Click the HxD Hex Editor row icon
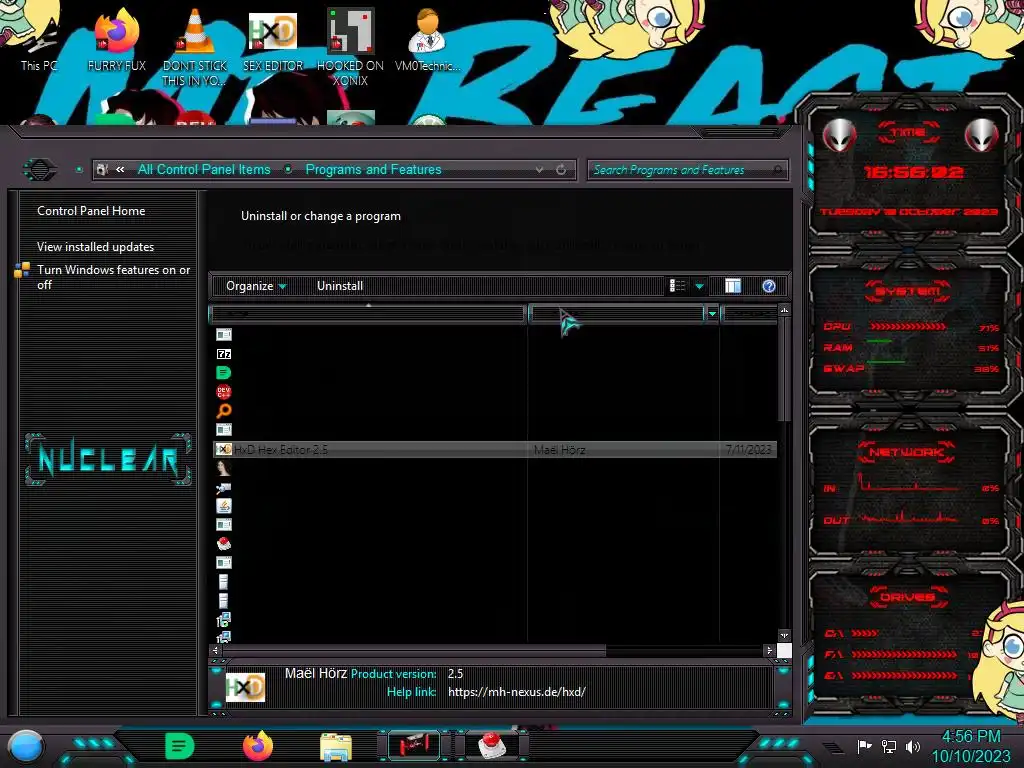1024x768 pixels. coord(223,449)
